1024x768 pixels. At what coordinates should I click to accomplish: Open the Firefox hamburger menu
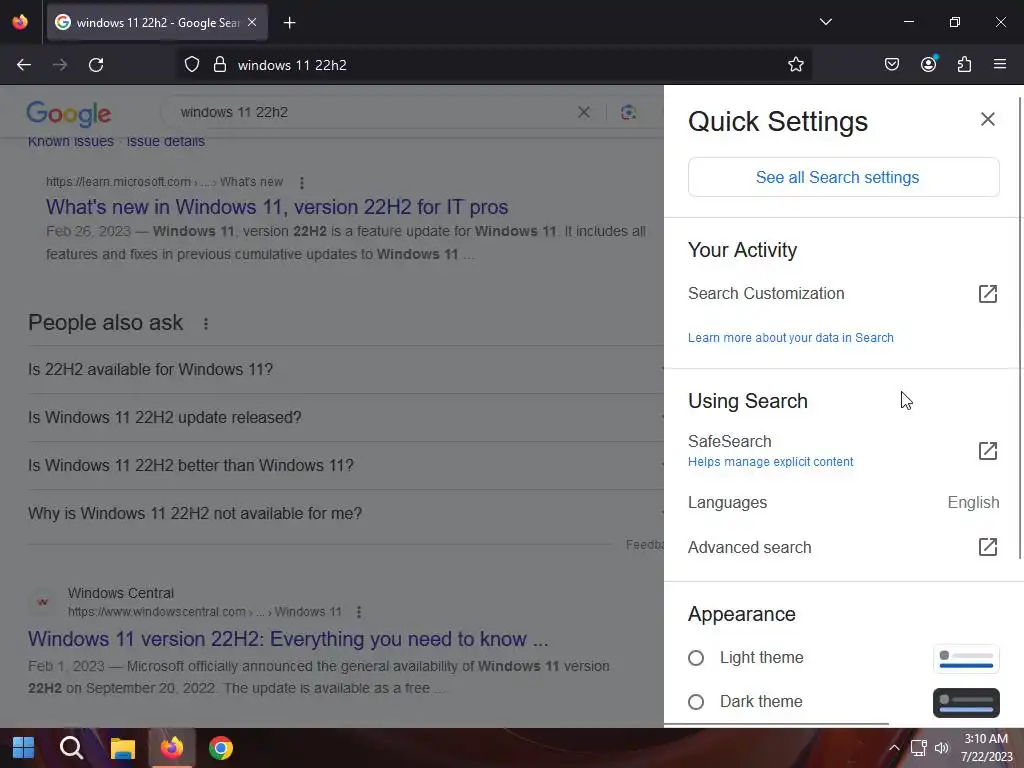click(999, 64)
